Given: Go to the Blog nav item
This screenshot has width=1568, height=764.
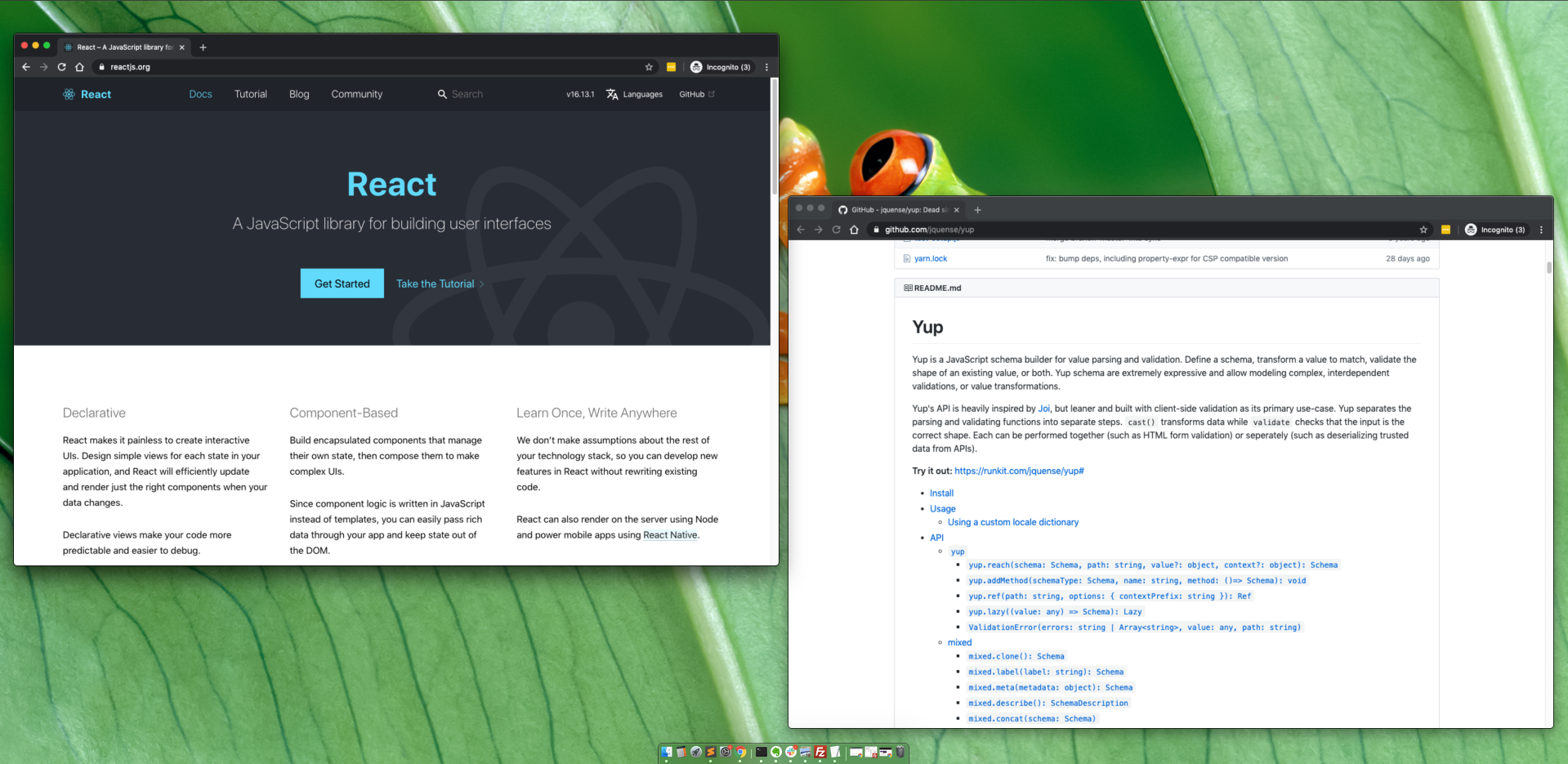Looking at the screenshot, I should pos(299,94).
